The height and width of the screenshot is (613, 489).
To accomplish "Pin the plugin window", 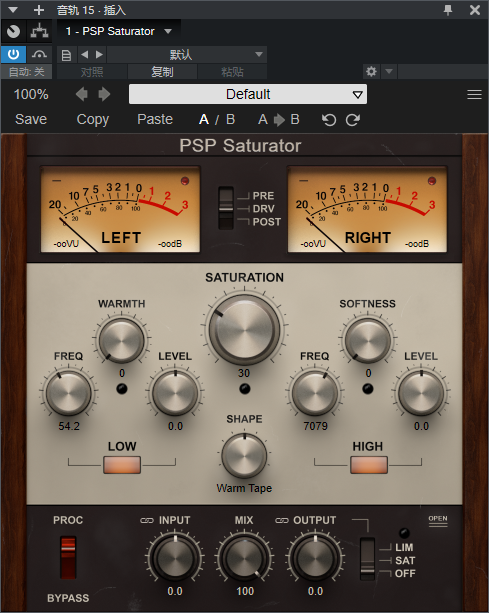I will pos(448,10).
